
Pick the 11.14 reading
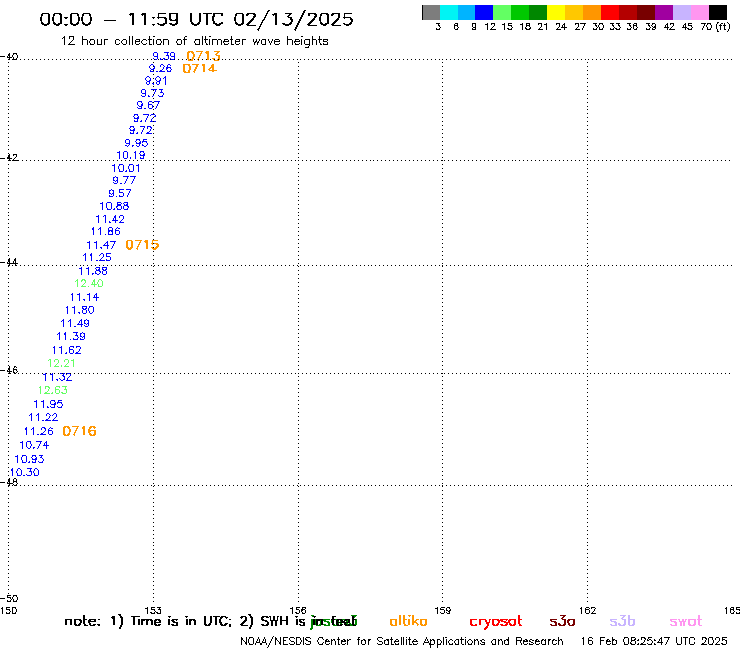[84, 297]
